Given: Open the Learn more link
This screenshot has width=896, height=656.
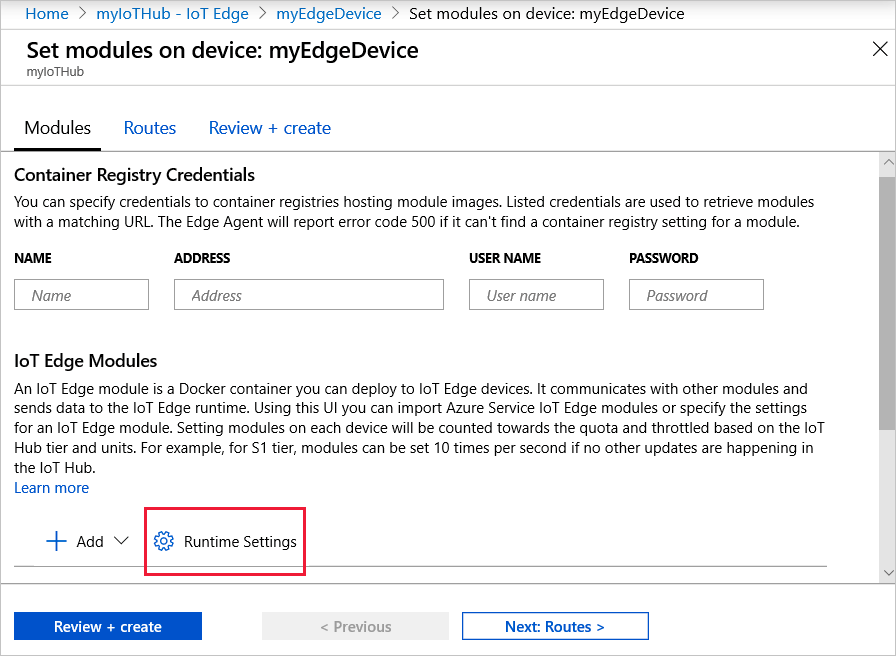Looking at the screenshot, I should click(x=51, y=487).
